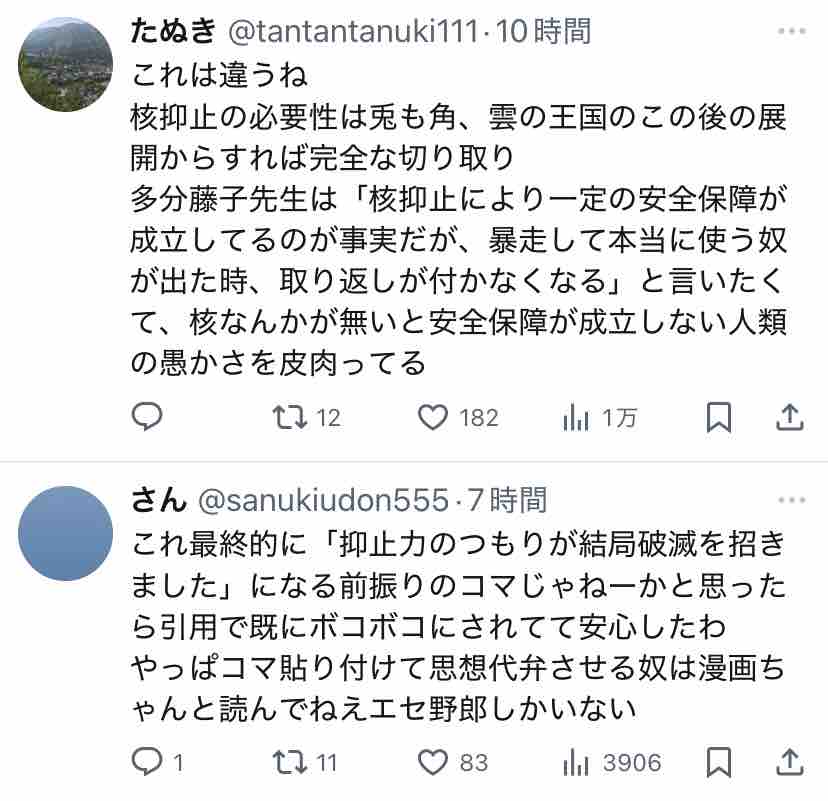This screenshot has width=828, height=801.
Task: Open @sanukiudon555 profile handle
Action: (x=320, y=497)
